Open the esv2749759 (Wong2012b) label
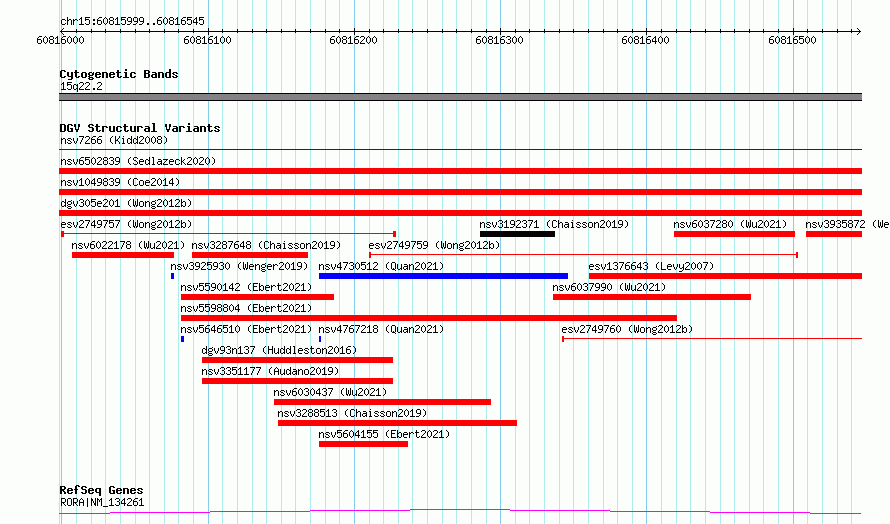 pos(434,245)
